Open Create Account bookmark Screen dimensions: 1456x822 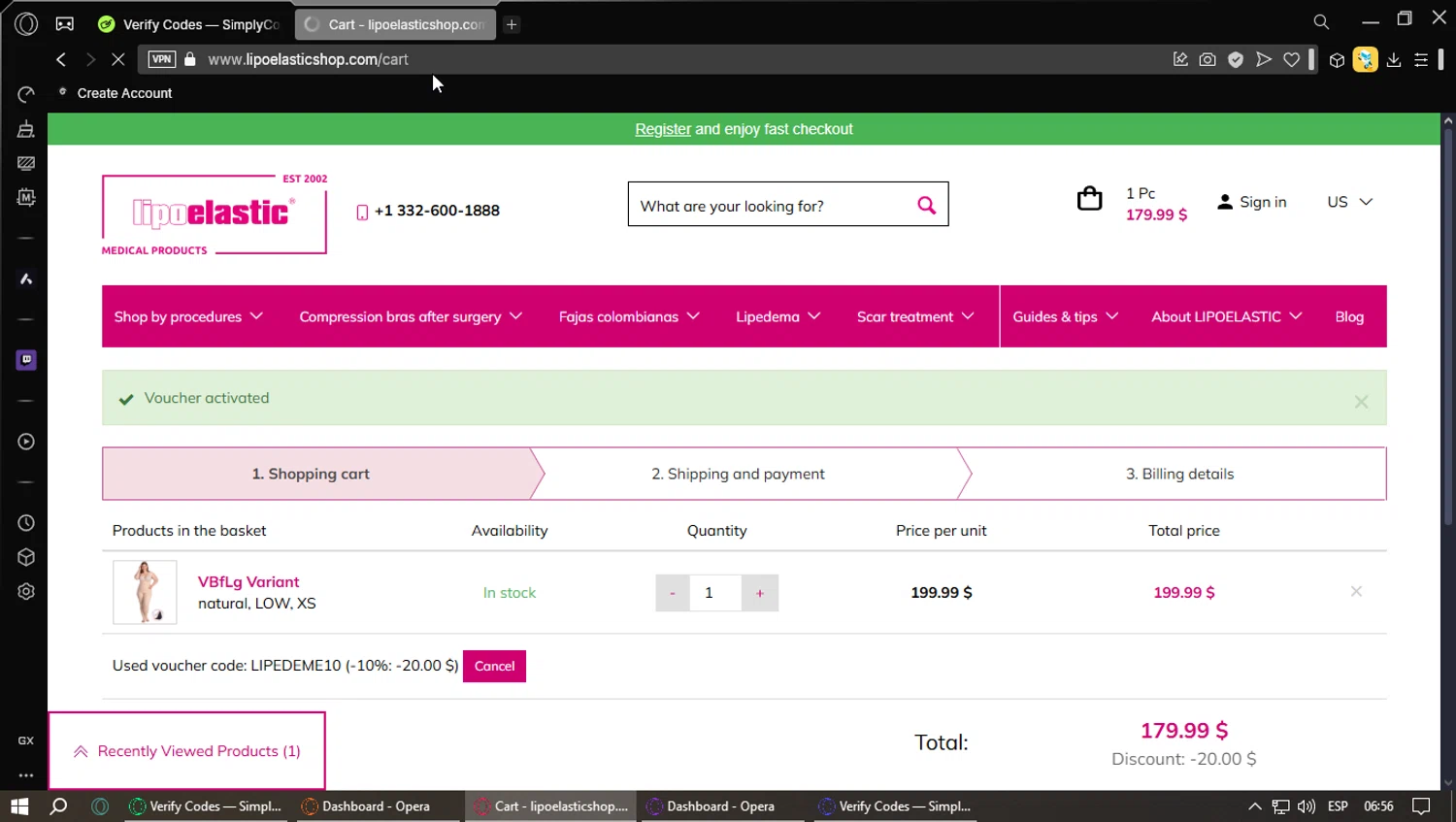[x=124, y=93]
